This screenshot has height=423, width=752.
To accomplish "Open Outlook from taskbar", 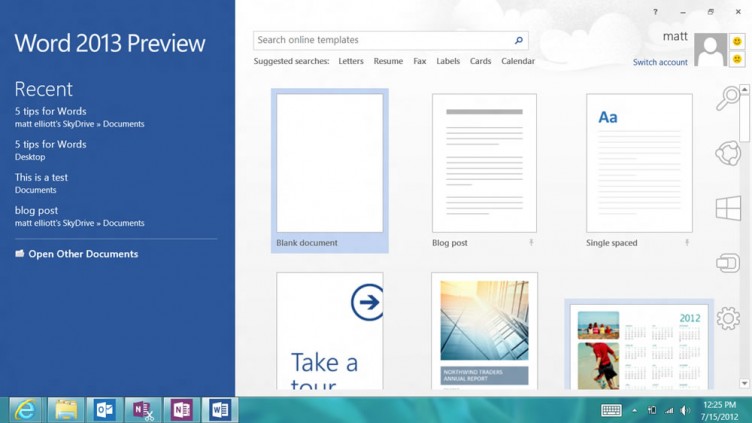I will tap(104, 410).
